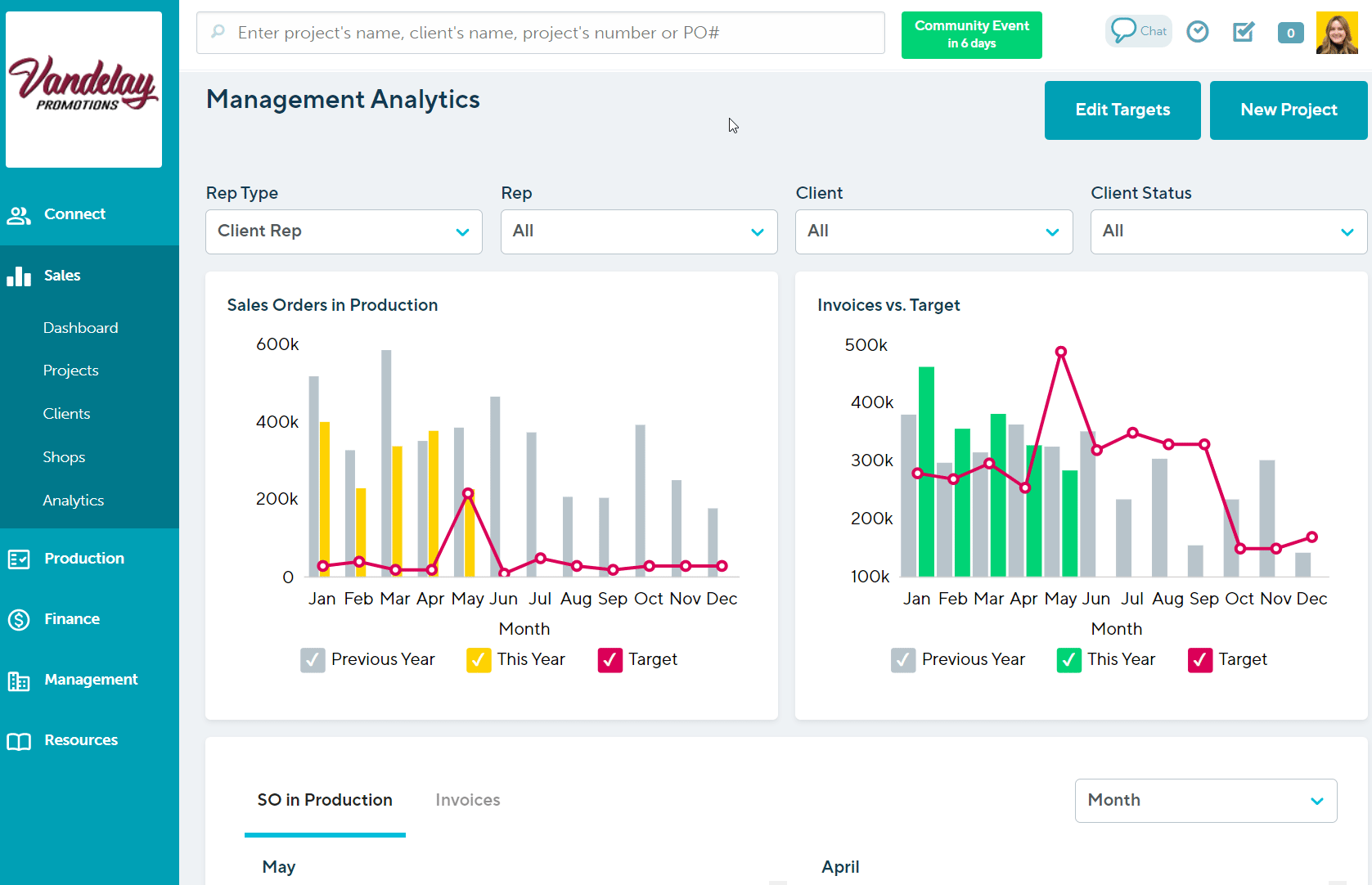Click the Connect people icon in sidebar
Viewport: 1372px width, 885px height.
[x=19, y=215]
